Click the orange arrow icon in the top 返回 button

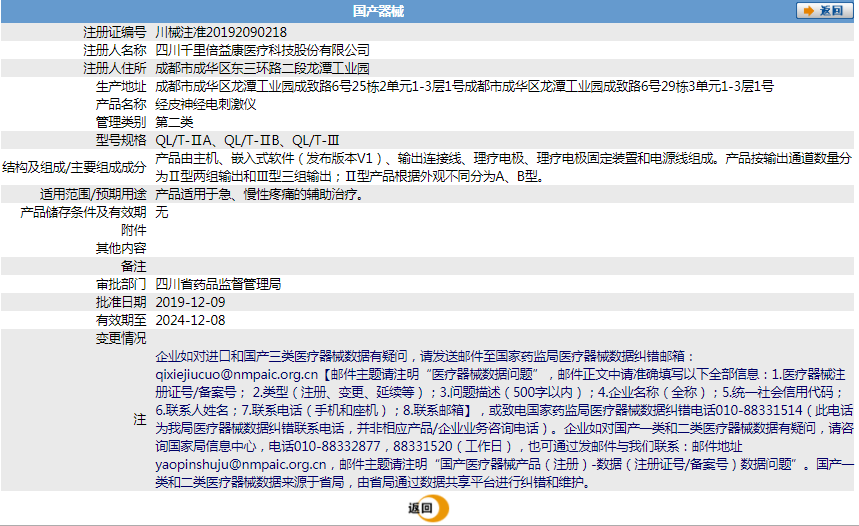point(809,10)
